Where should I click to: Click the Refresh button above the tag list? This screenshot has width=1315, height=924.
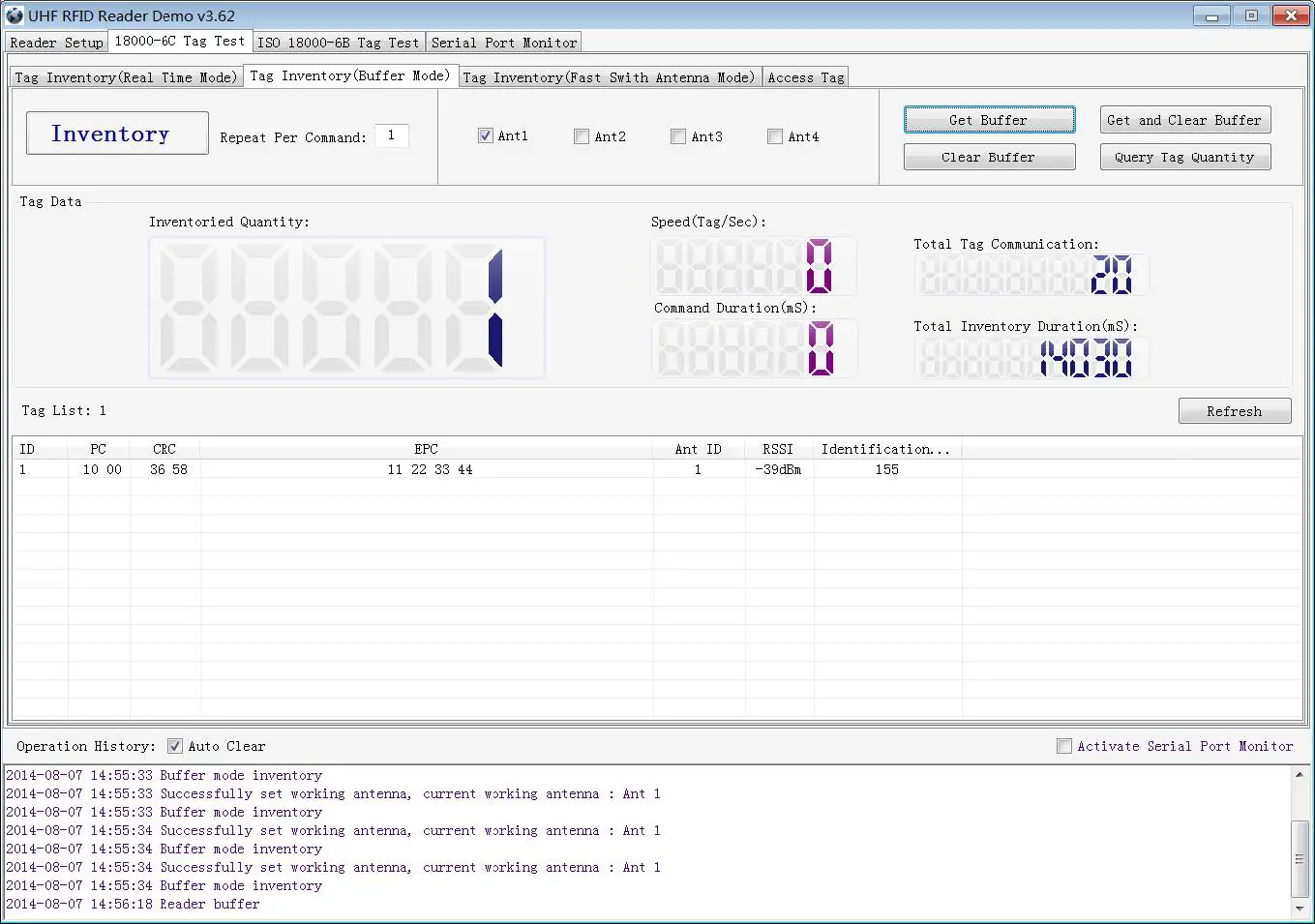(1234, 410)
